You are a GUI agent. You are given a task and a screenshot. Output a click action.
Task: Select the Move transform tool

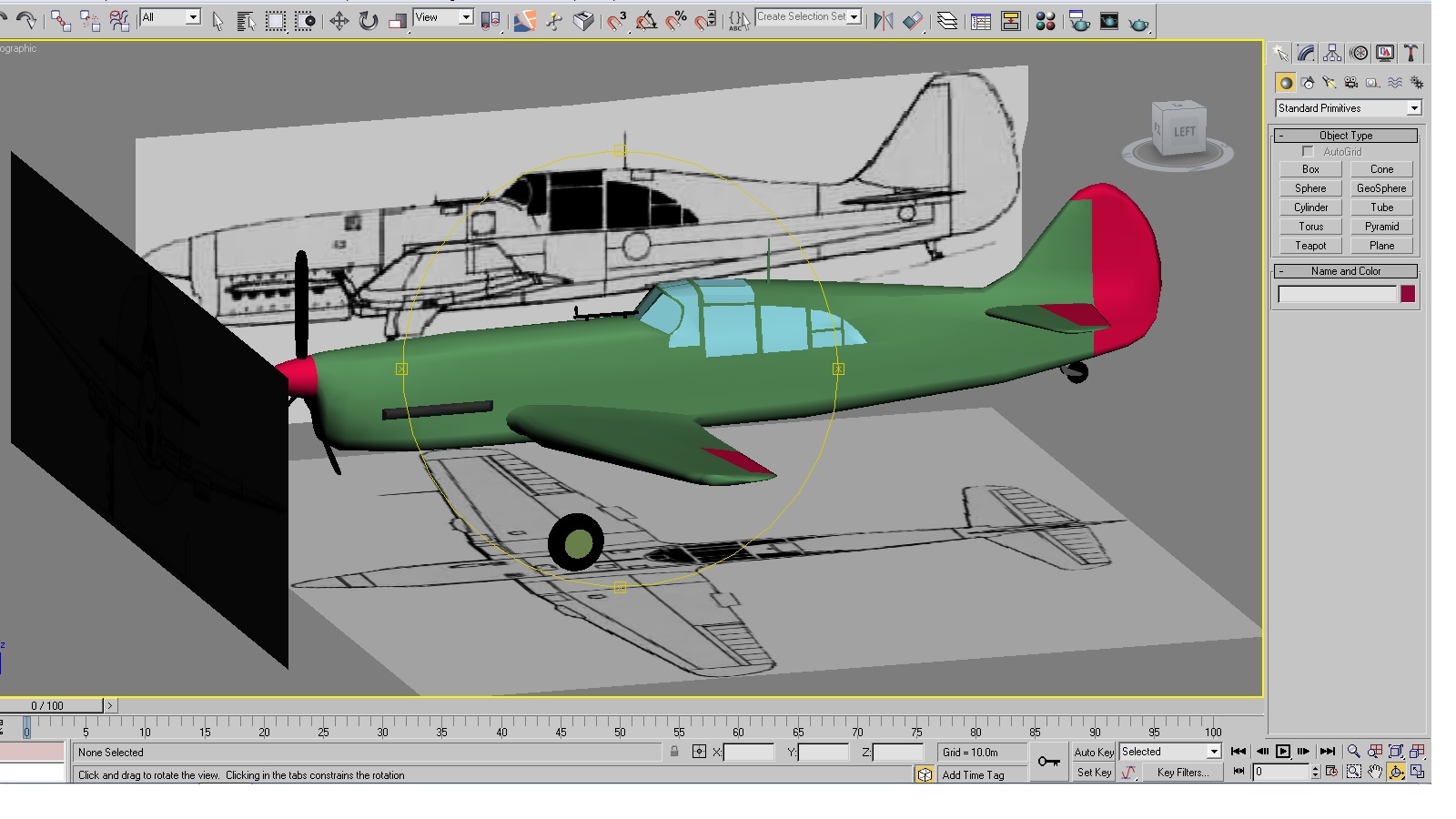(x=339, y=21)
